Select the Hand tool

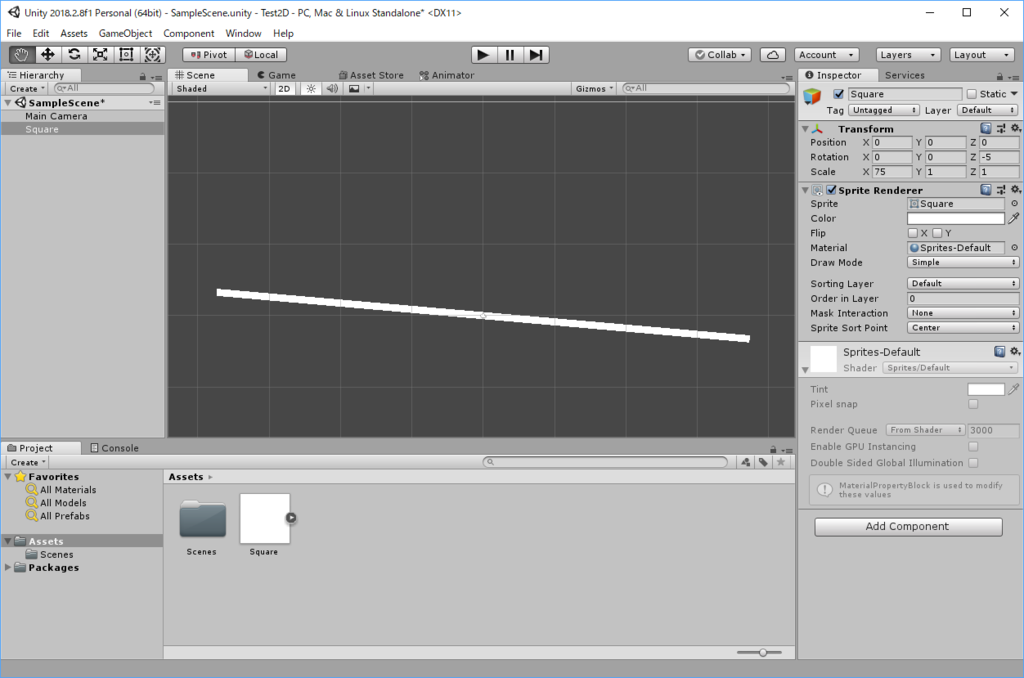(x=22, y=55)
